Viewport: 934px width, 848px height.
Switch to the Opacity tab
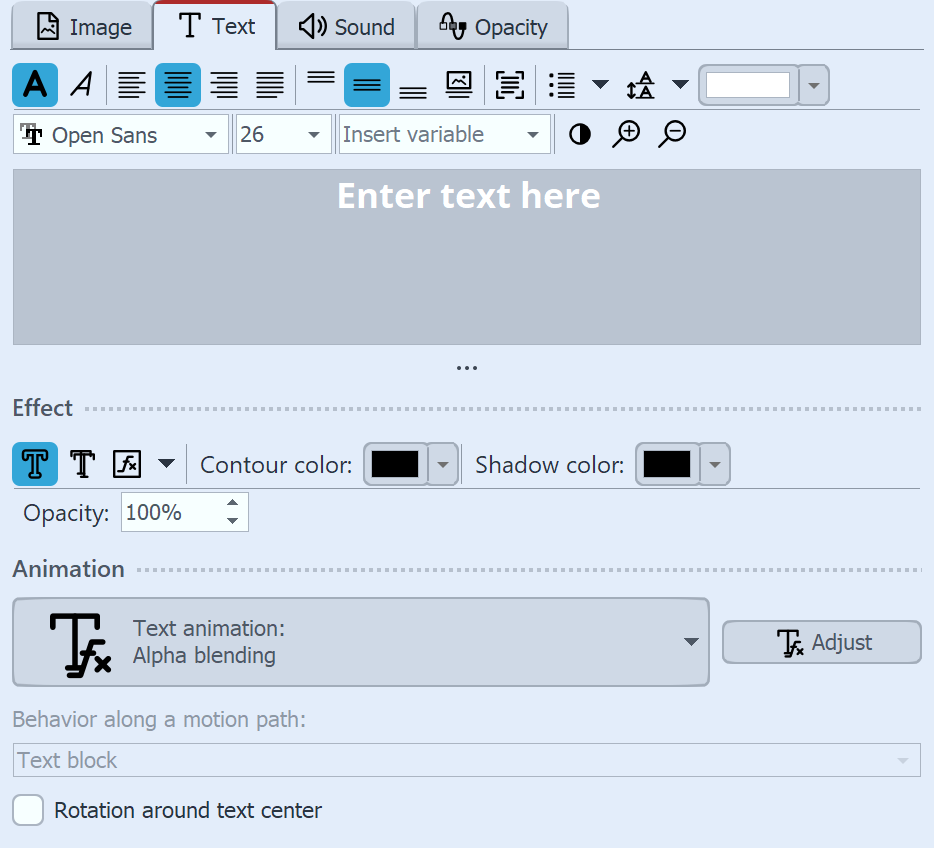tap(492, 25)
